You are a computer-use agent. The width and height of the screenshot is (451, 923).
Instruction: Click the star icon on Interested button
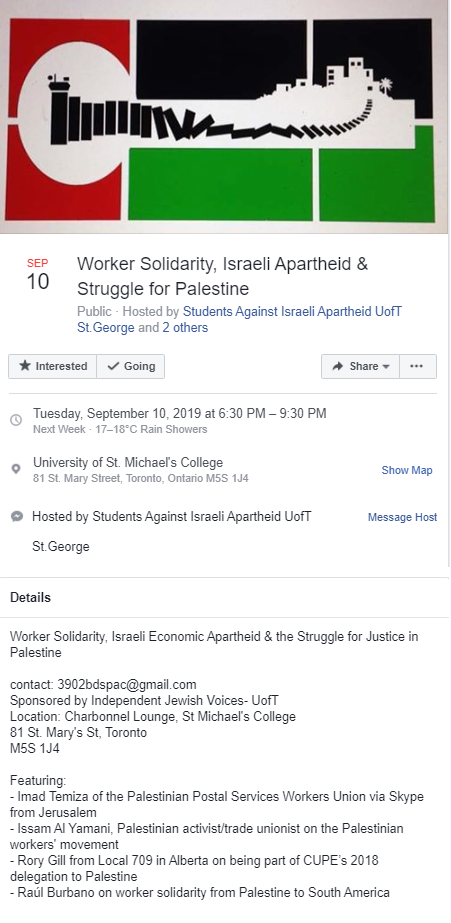click(x=25, y=366)
